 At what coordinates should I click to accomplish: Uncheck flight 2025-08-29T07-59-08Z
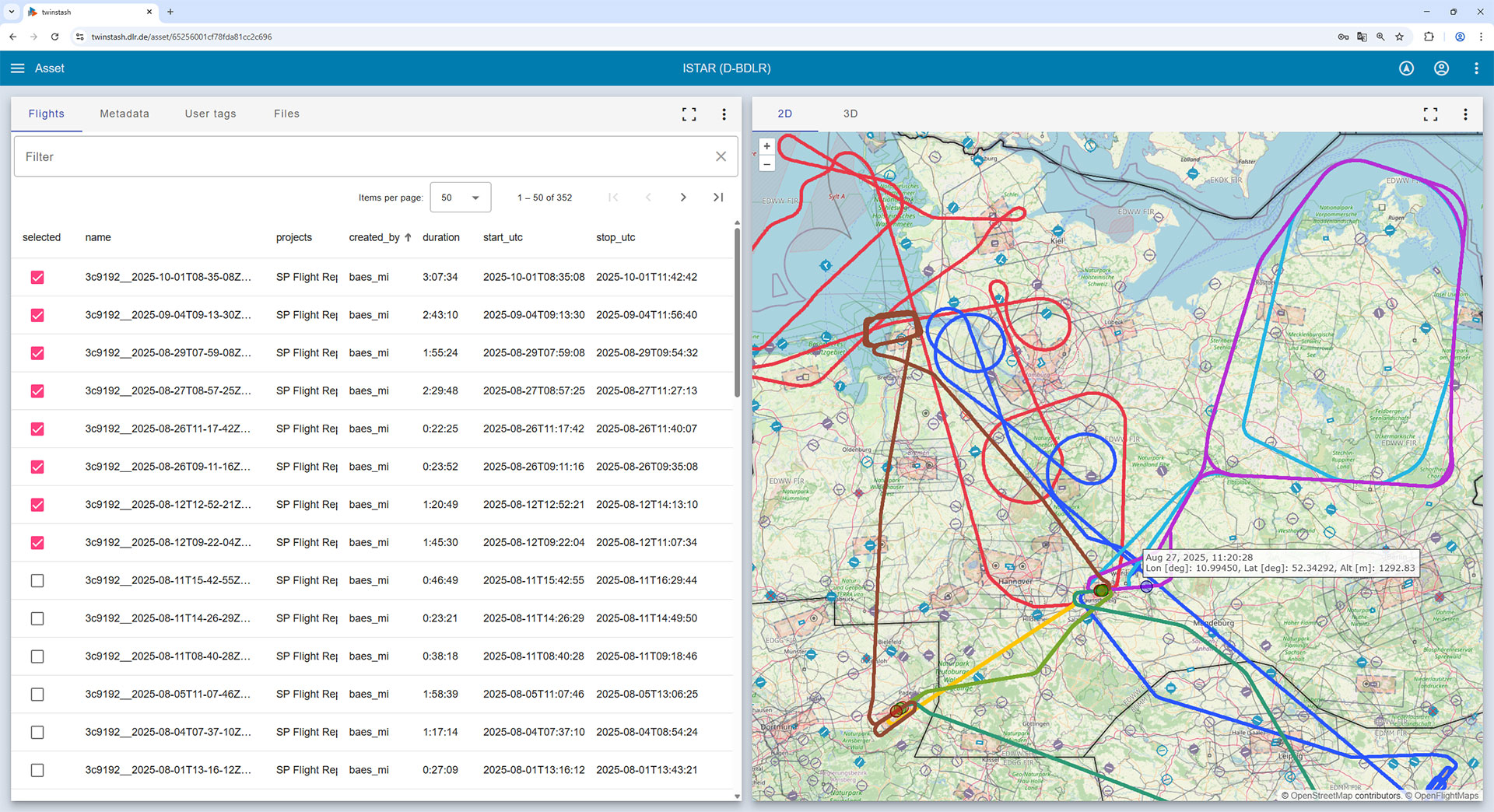[37, 353]
